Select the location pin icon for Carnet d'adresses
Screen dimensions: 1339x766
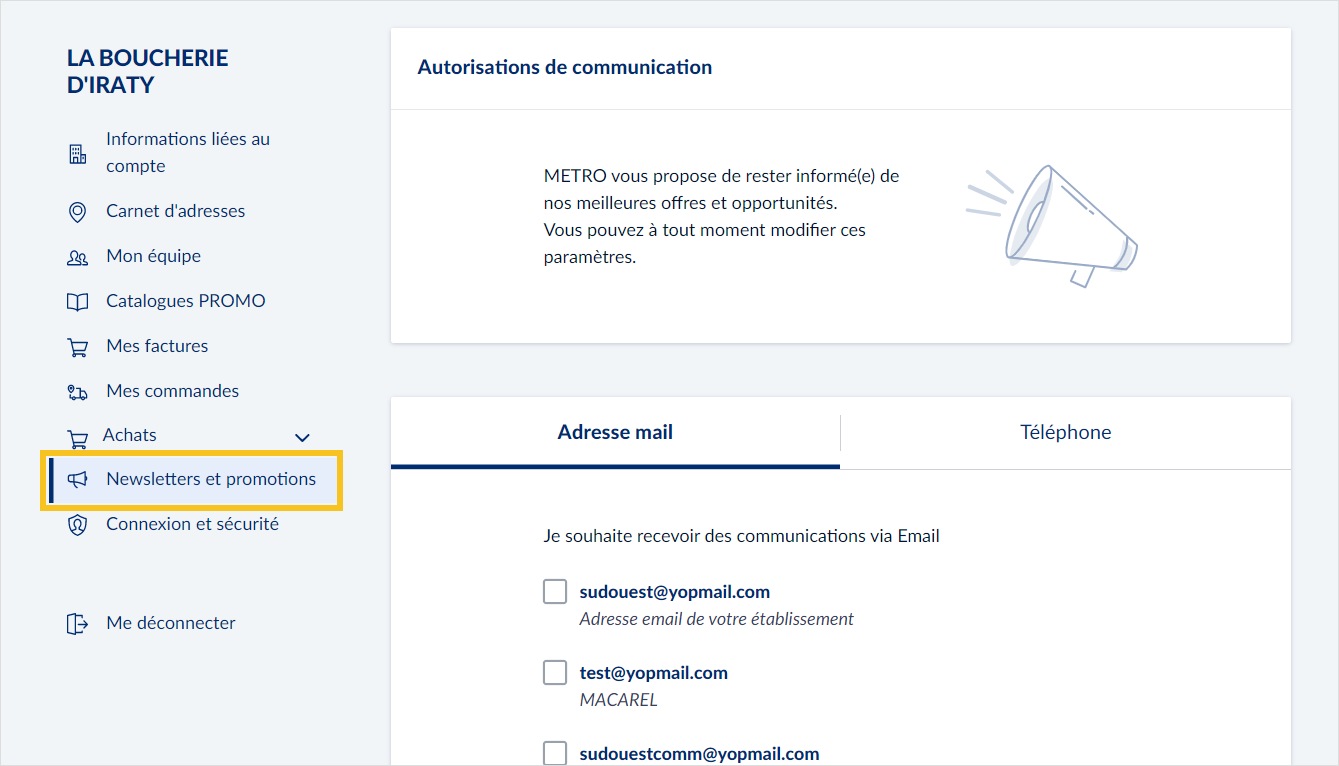click(78, 211)
